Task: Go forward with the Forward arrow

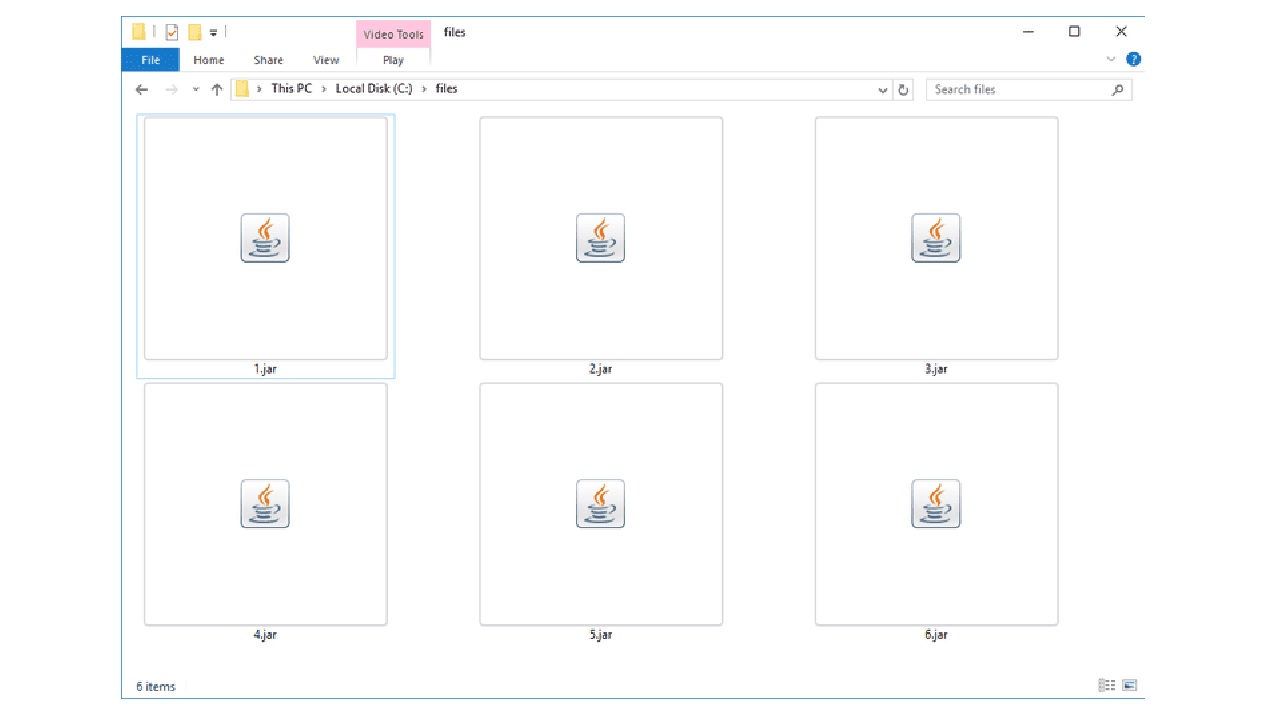Action: tap(171, 89)
